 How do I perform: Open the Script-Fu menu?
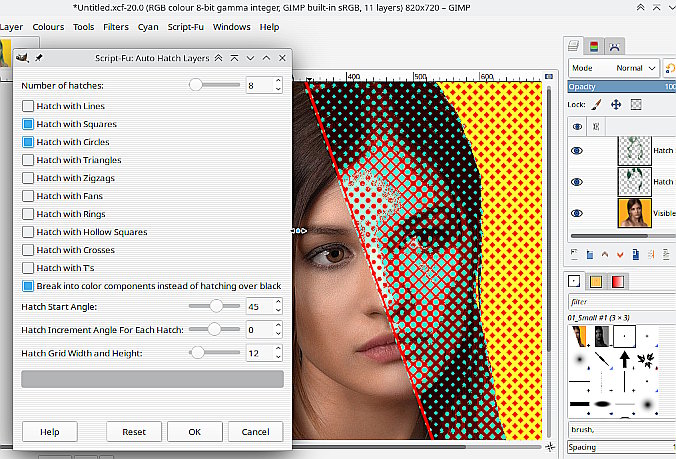185,27
